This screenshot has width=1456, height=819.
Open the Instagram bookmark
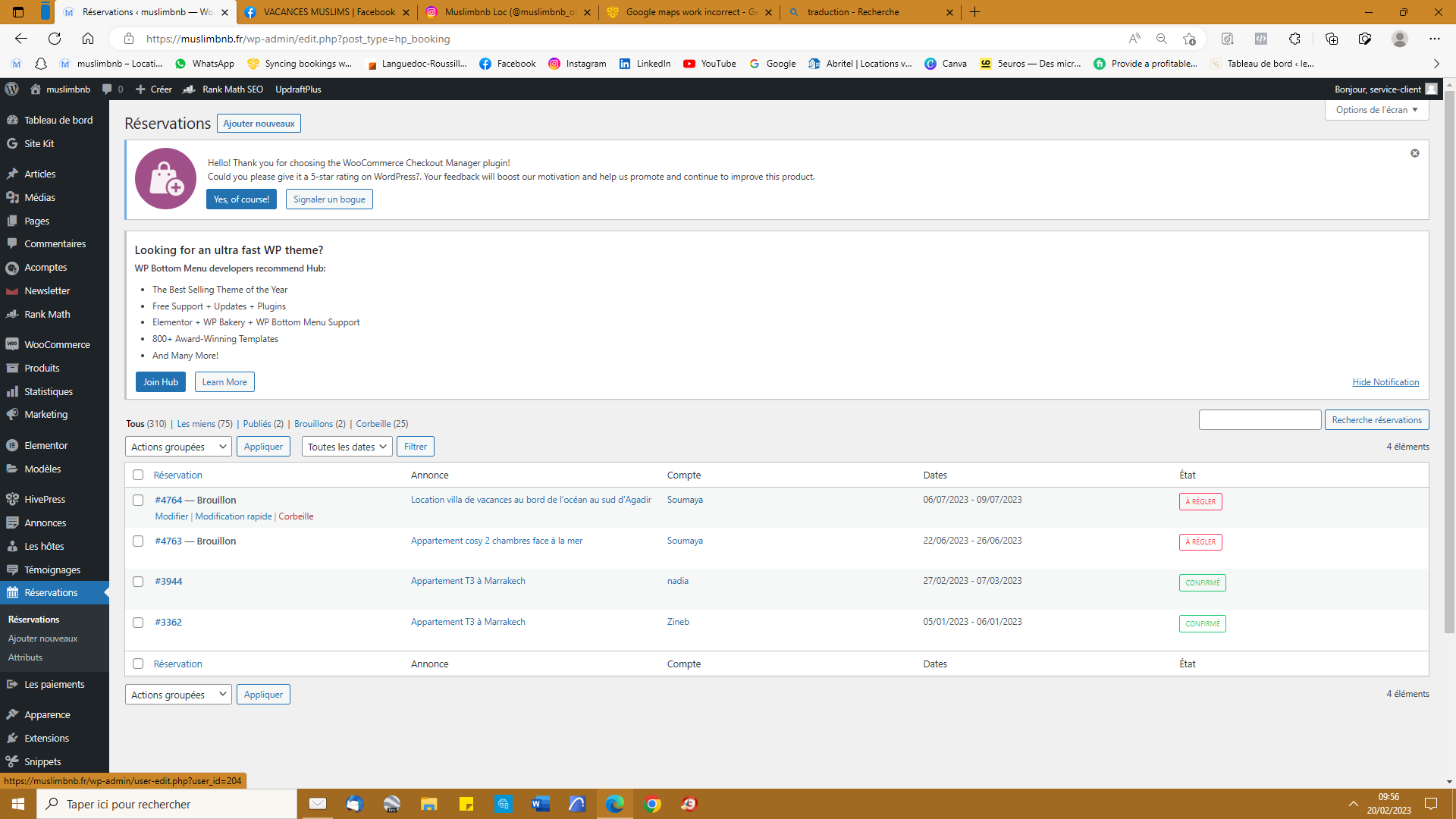pos(577,64)
